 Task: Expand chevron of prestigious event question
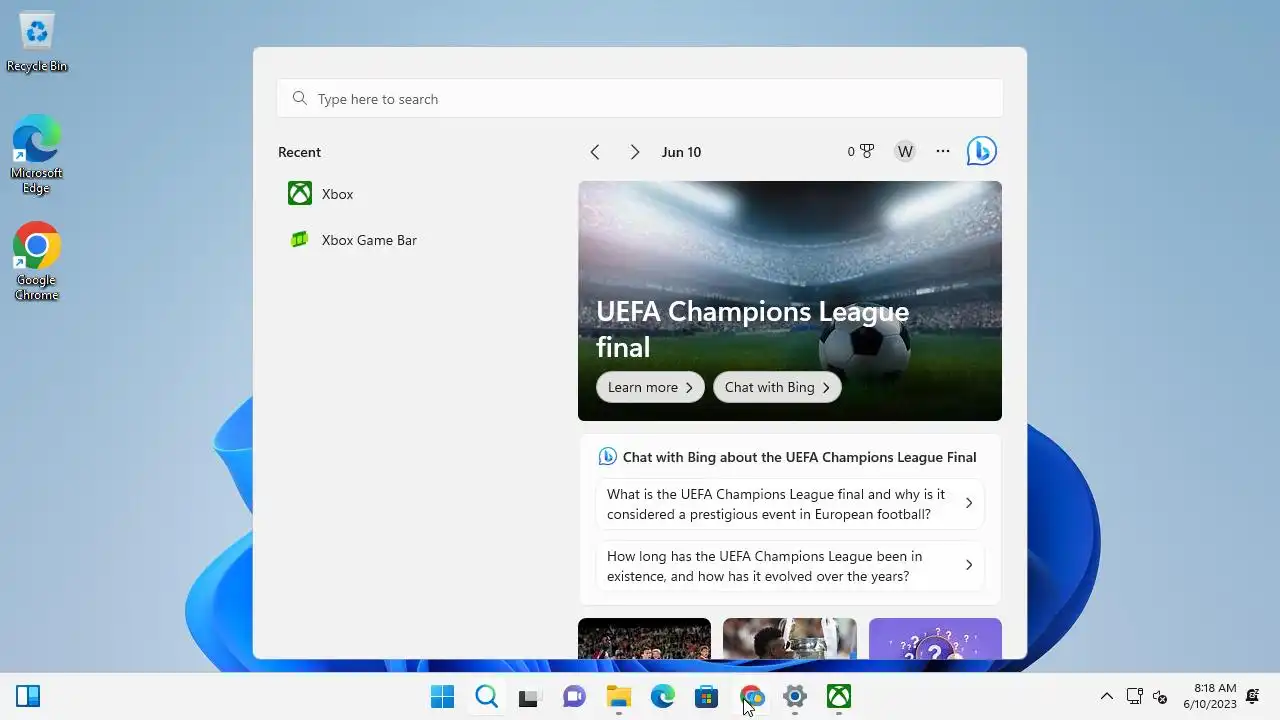point(968,504)
